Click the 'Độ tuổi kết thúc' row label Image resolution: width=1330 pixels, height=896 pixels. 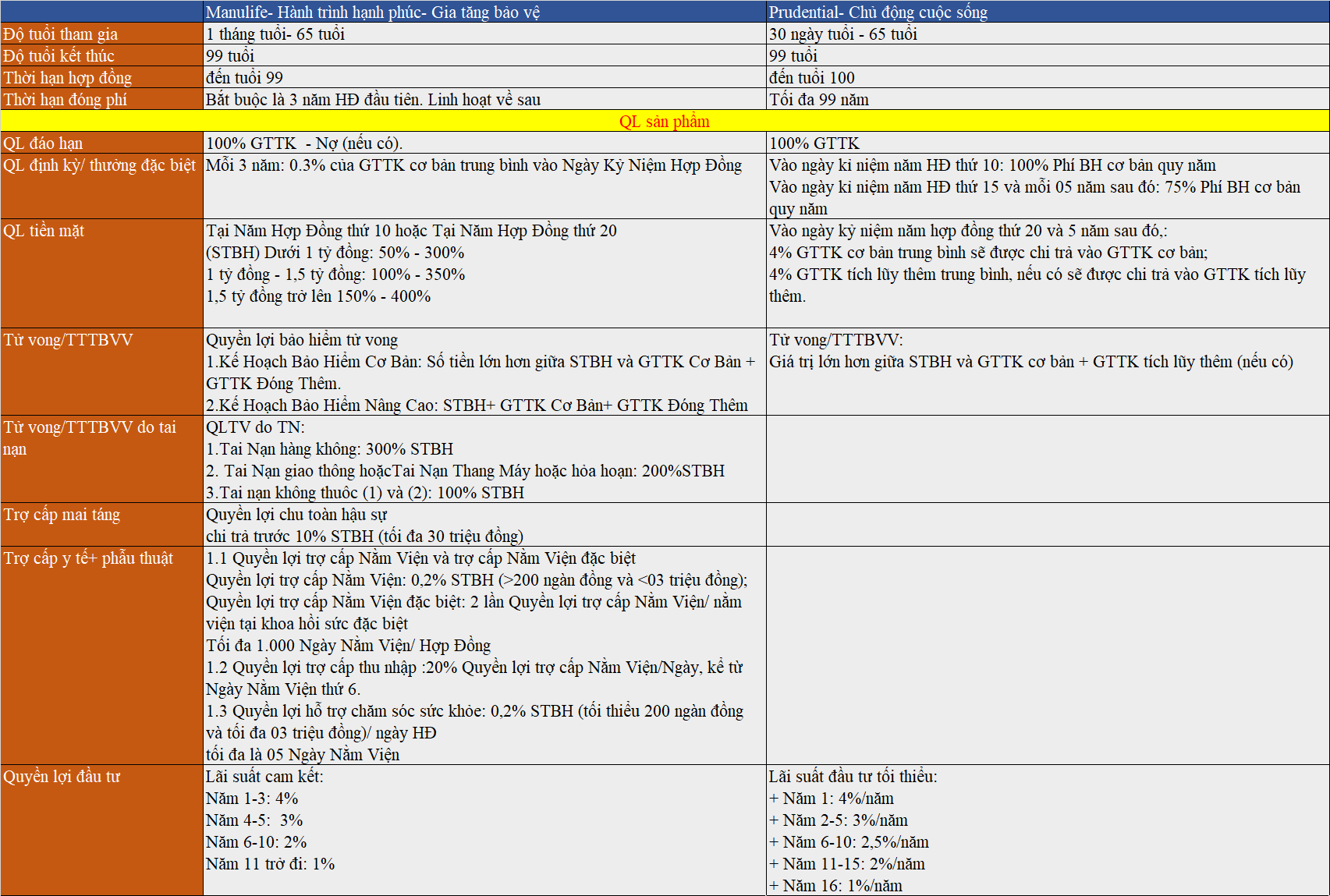[101, 55]
